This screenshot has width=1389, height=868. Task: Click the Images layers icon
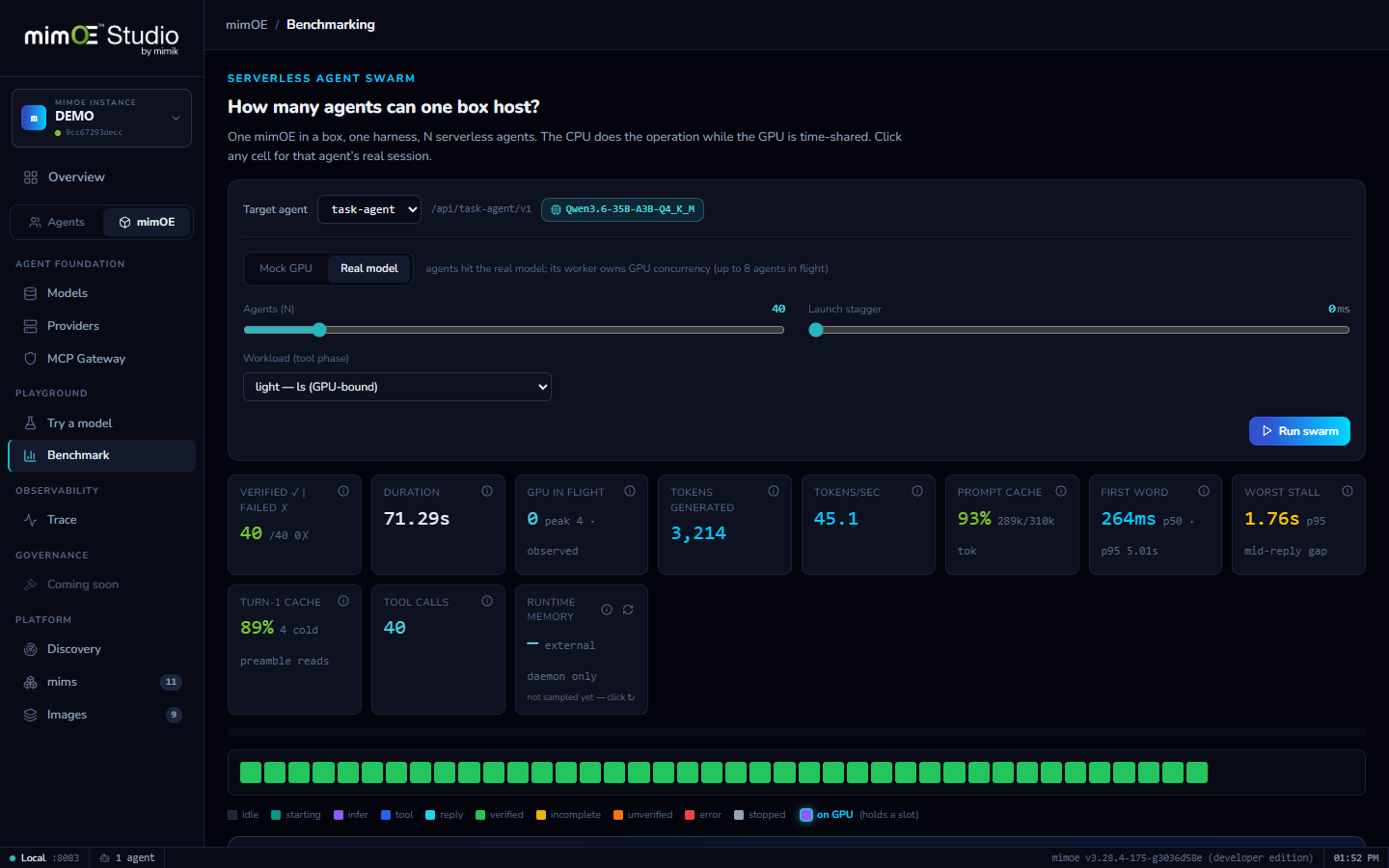30,715
